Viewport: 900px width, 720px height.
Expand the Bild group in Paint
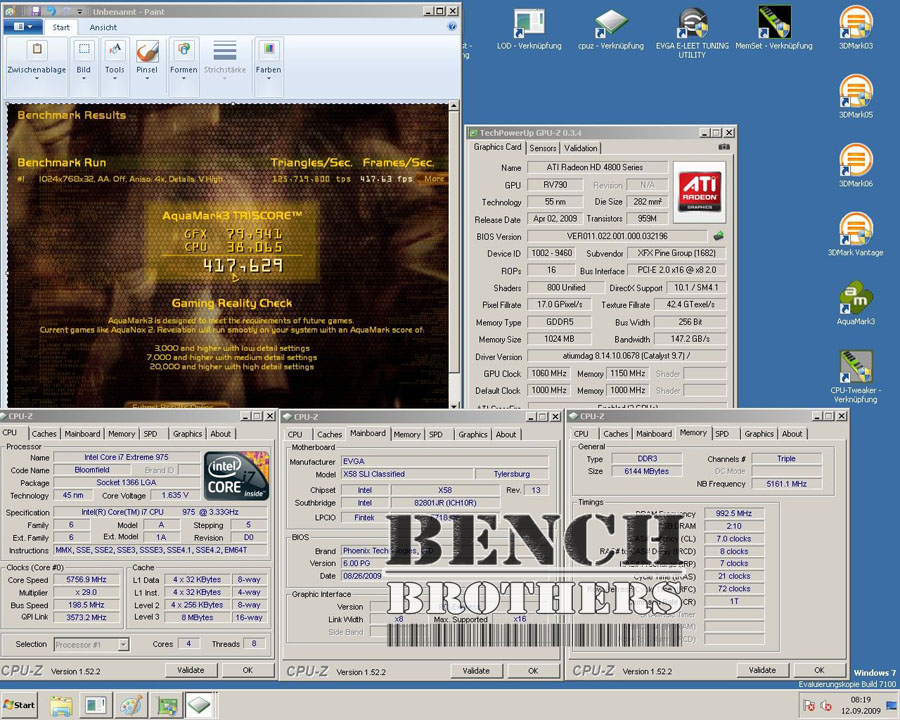pos(84,67)
